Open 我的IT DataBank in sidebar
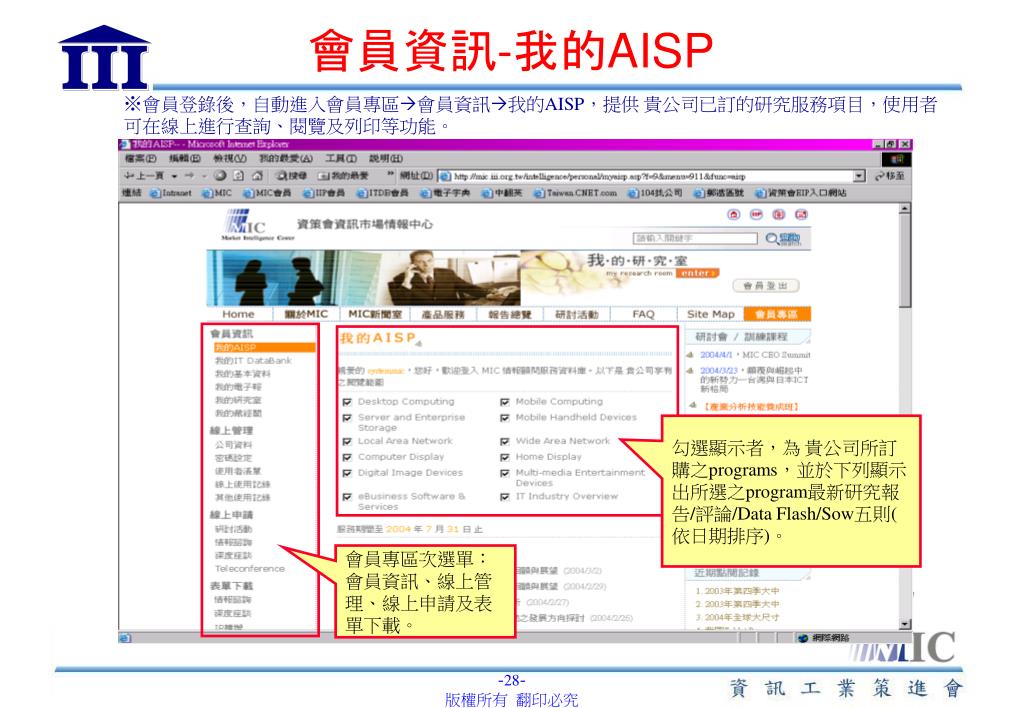Viewport: 1023px width, 708px height. point(253,361)
